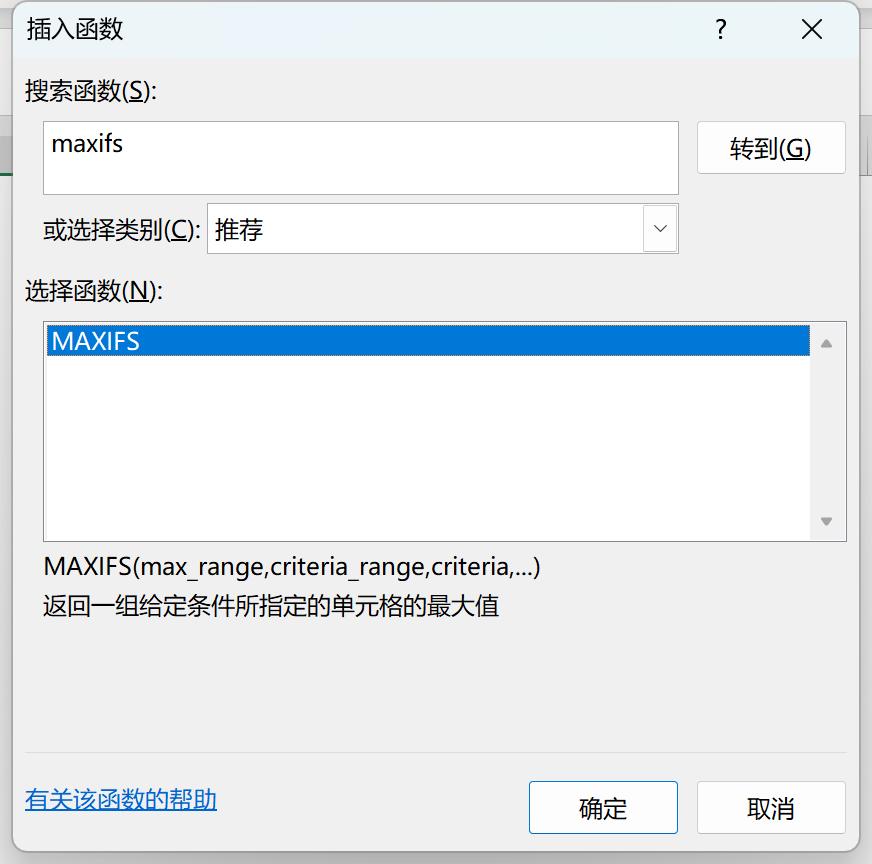Image resolution: width=872 pixels, height=864 pixels.
Task: Open the 推荐 category dropdown arrow
Action: pyautogui.click(x=660, y=229)
